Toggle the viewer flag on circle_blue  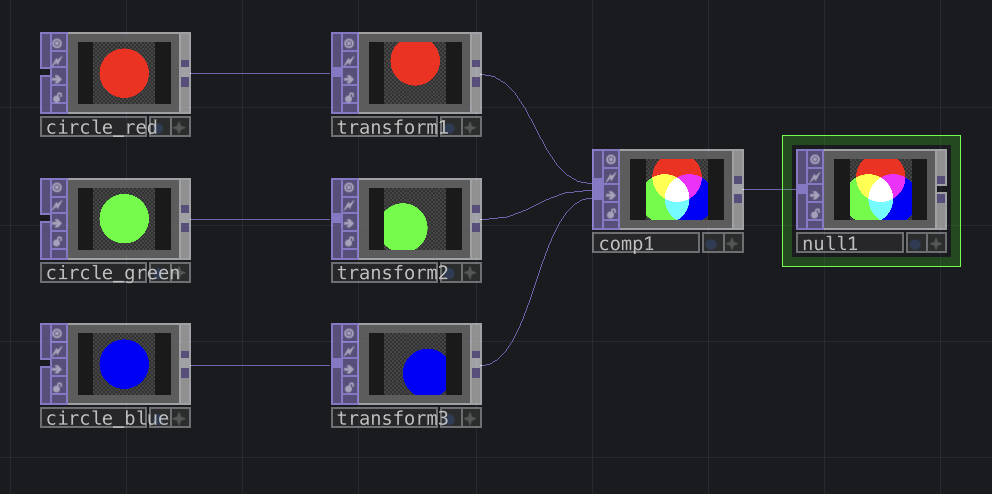click(58, 333)
